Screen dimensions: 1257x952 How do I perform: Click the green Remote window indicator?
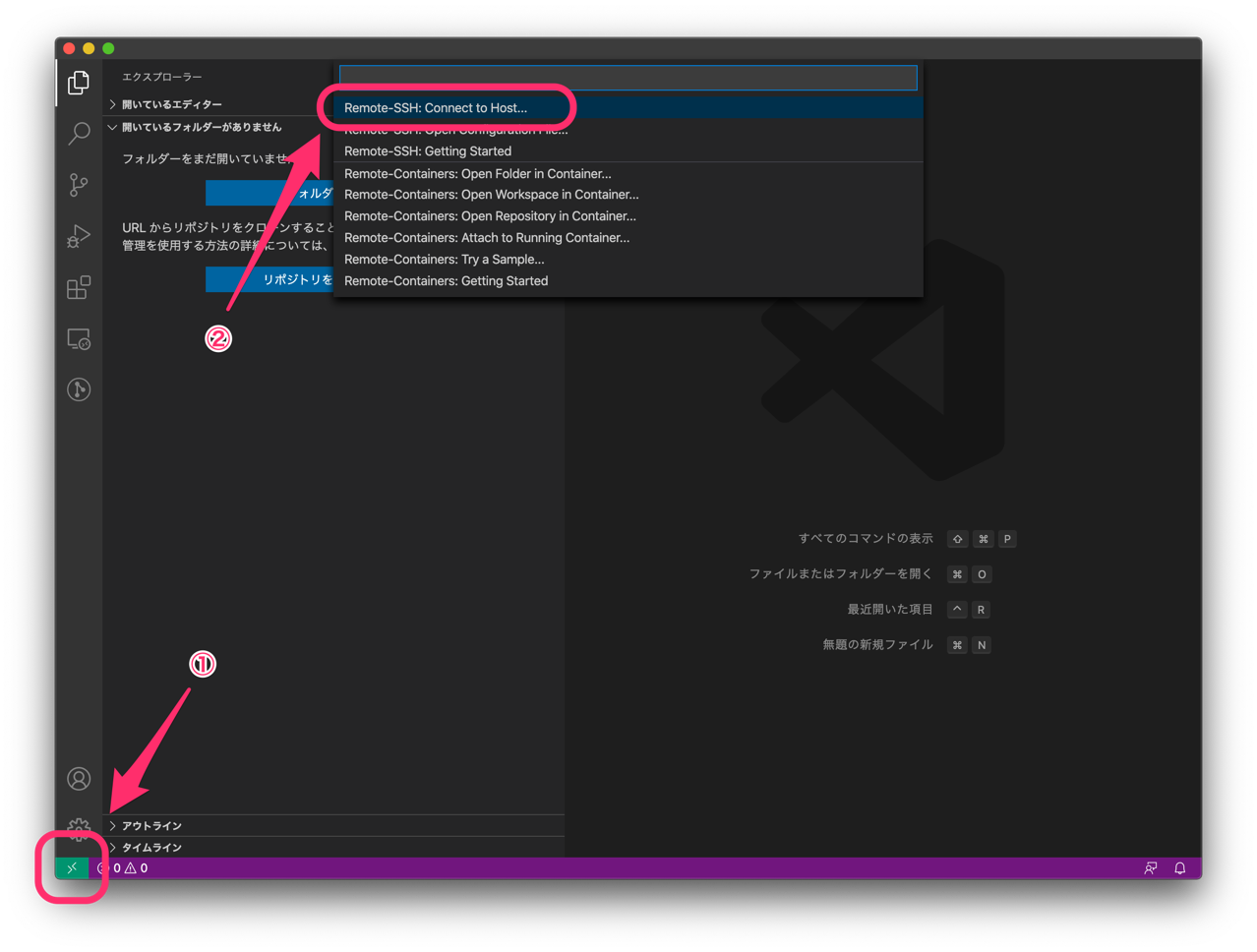click(x=72, y=868)
